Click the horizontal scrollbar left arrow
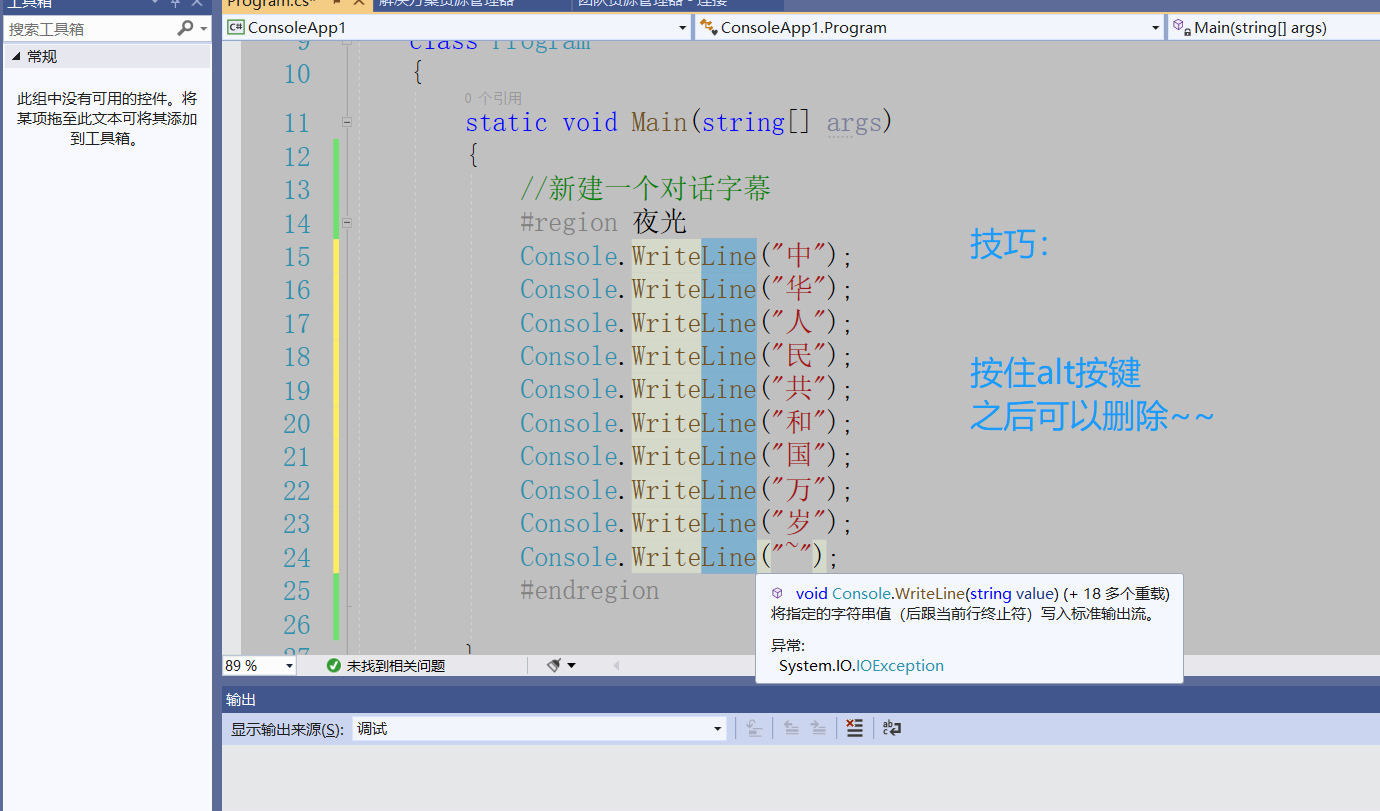1380x811 pixels. click(616, 665)
